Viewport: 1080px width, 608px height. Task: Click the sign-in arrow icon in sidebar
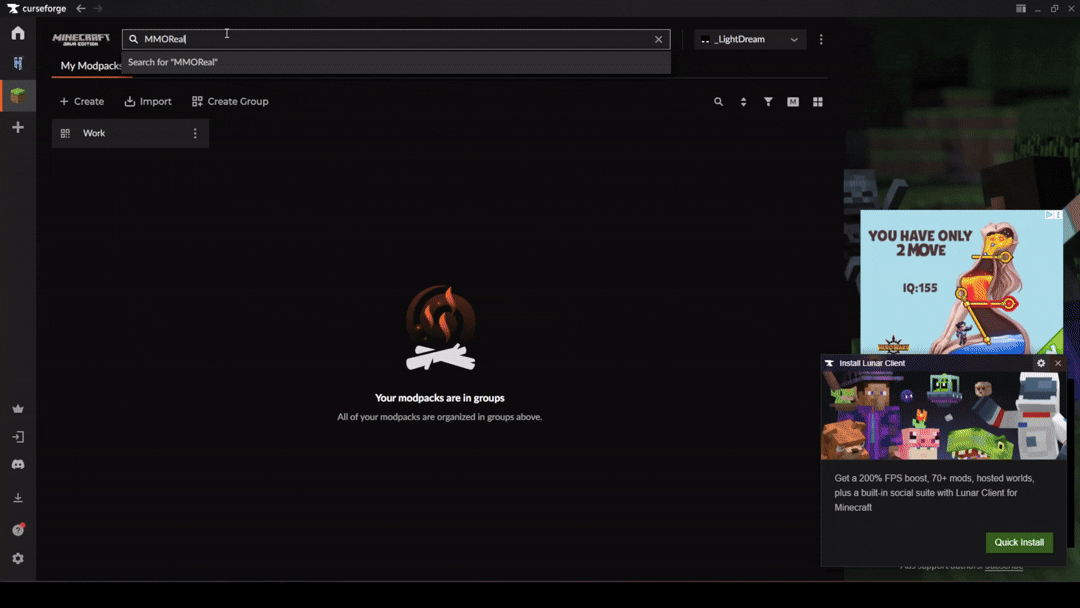pyautogui.click(x=18, y=437)
